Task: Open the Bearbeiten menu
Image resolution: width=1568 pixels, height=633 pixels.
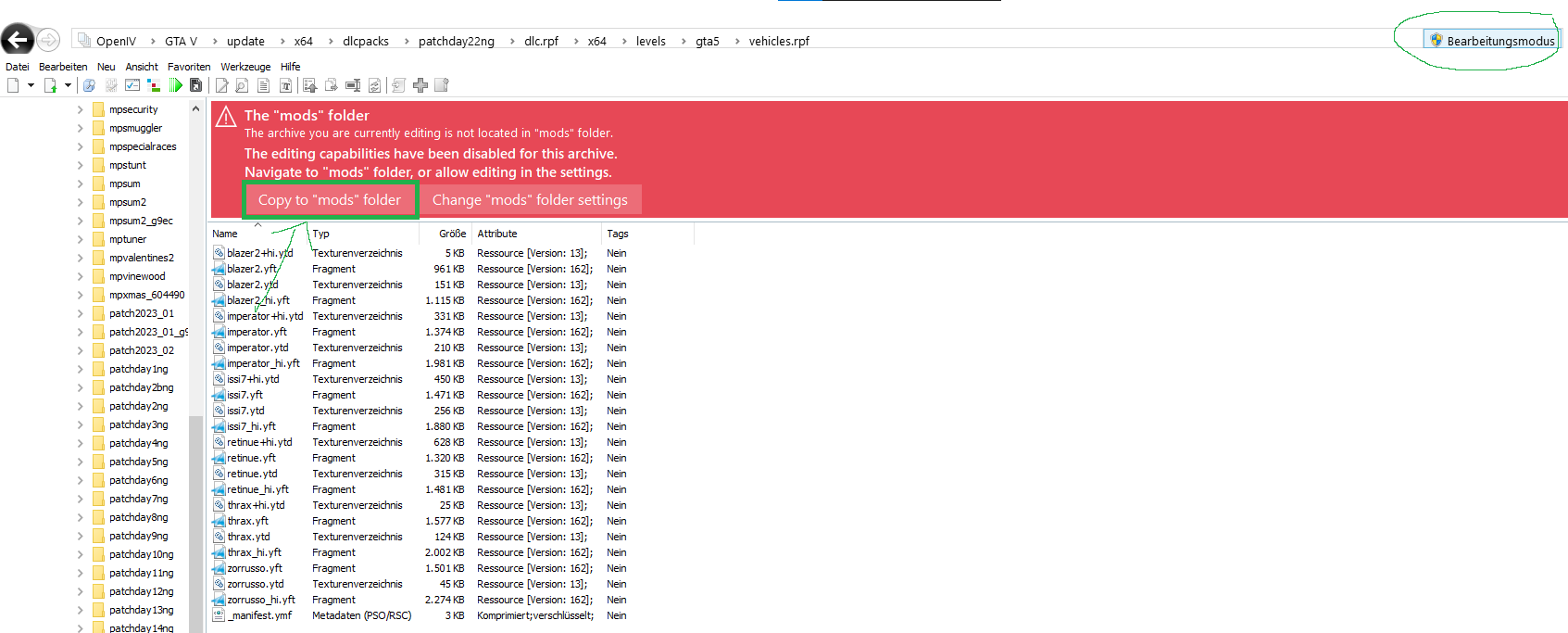Action: coord(63,67)
